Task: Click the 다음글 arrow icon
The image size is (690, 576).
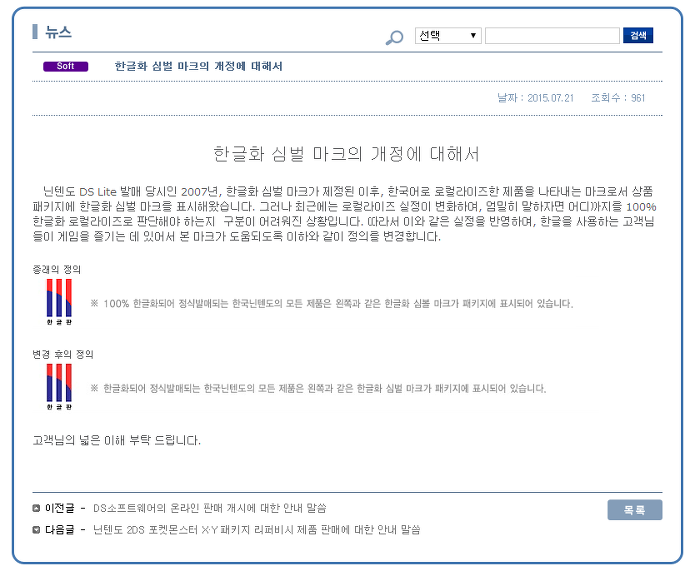Action: [x=36, y=529]
